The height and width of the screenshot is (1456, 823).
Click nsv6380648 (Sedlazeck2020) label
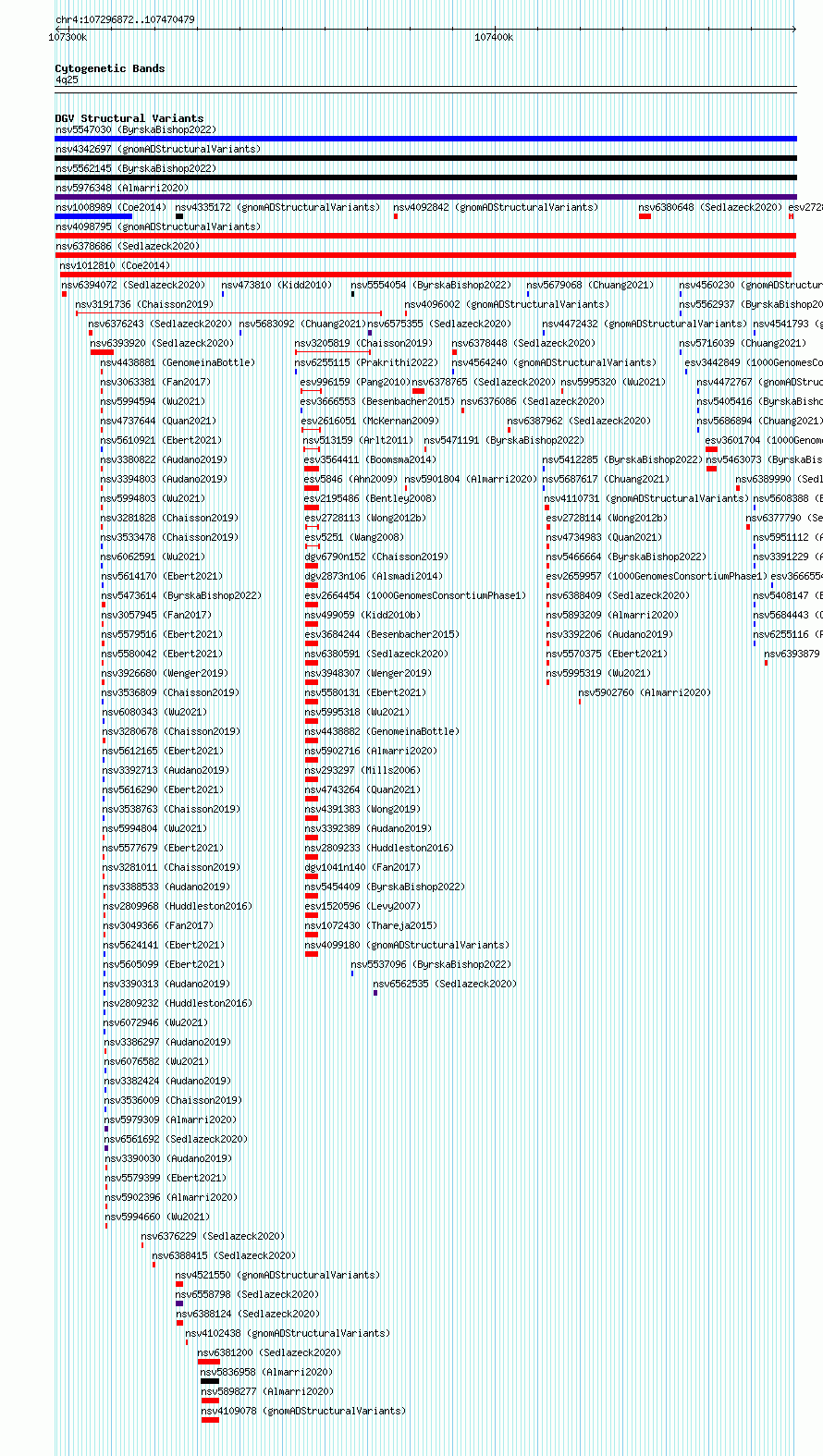tap(710, 208)
